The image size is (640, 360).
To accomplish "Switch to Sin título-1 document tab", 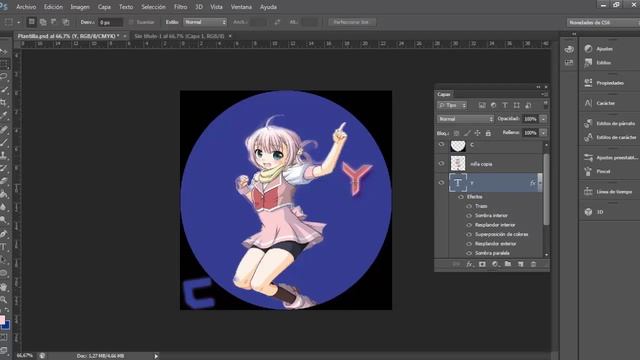I will click(179, 36).
